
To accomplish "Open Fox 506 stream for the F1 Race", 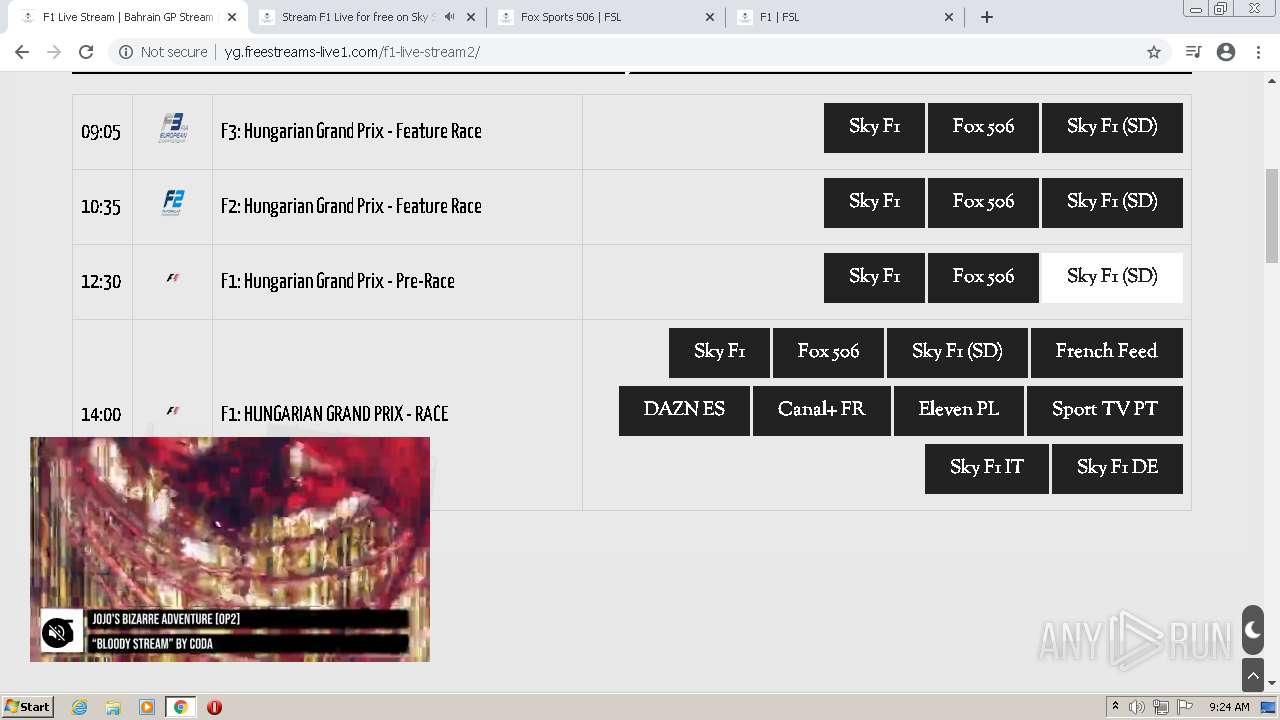I will (x=828, y=353).
